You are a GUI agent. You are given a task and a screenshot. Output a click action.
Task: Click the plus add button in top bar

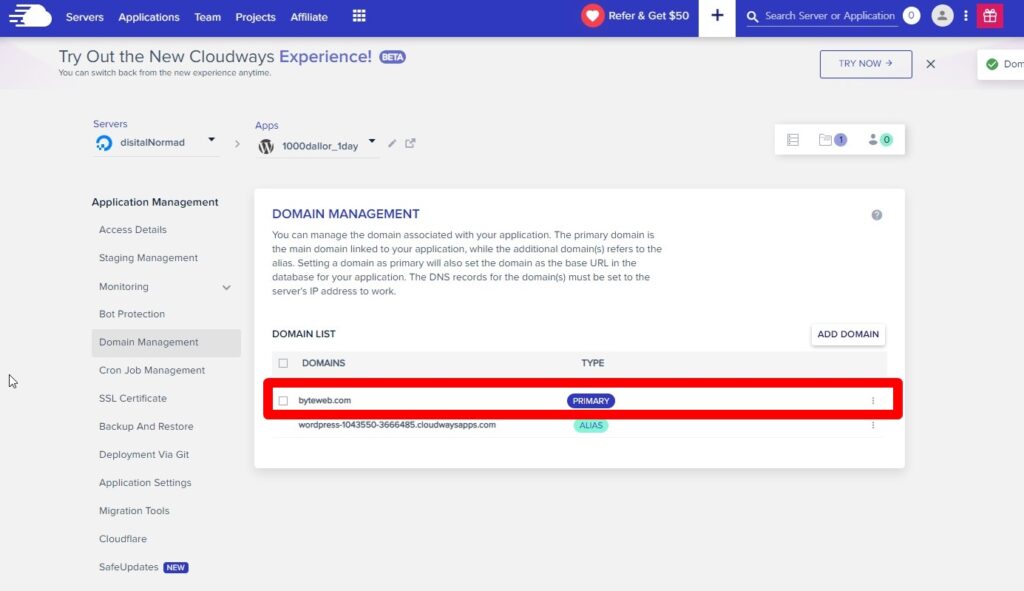click(717, 16)
